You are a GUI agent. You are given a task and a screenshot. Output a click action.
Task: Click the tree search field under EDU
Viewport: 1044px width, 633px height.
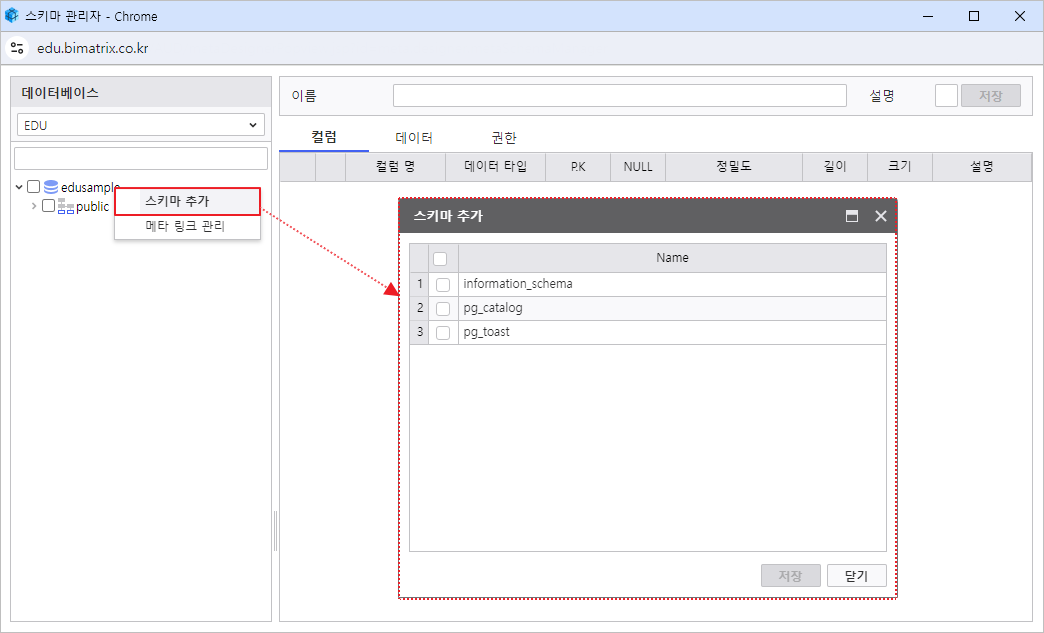(141, 158)
